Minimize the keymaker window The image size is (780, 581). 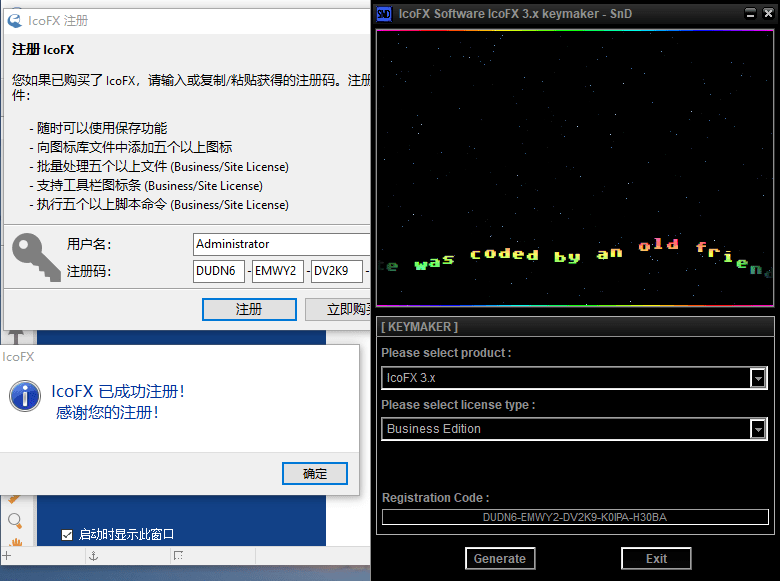[x=751, y=13]
